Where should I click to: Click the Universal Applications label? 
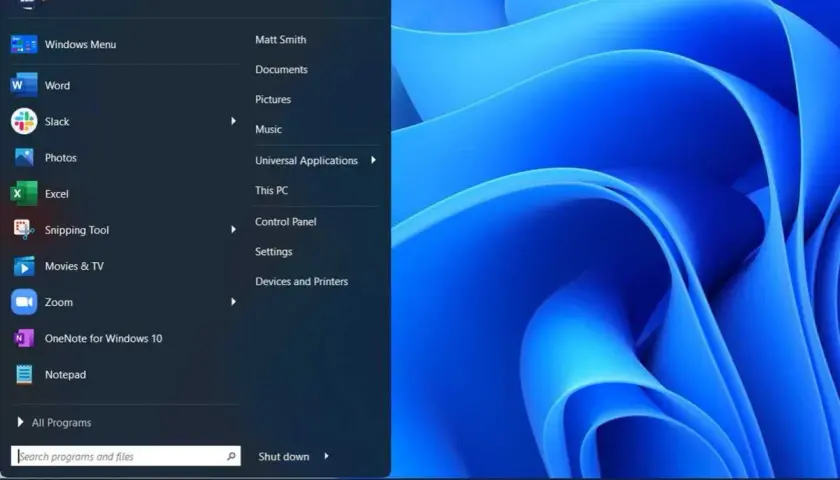(306, 161)
